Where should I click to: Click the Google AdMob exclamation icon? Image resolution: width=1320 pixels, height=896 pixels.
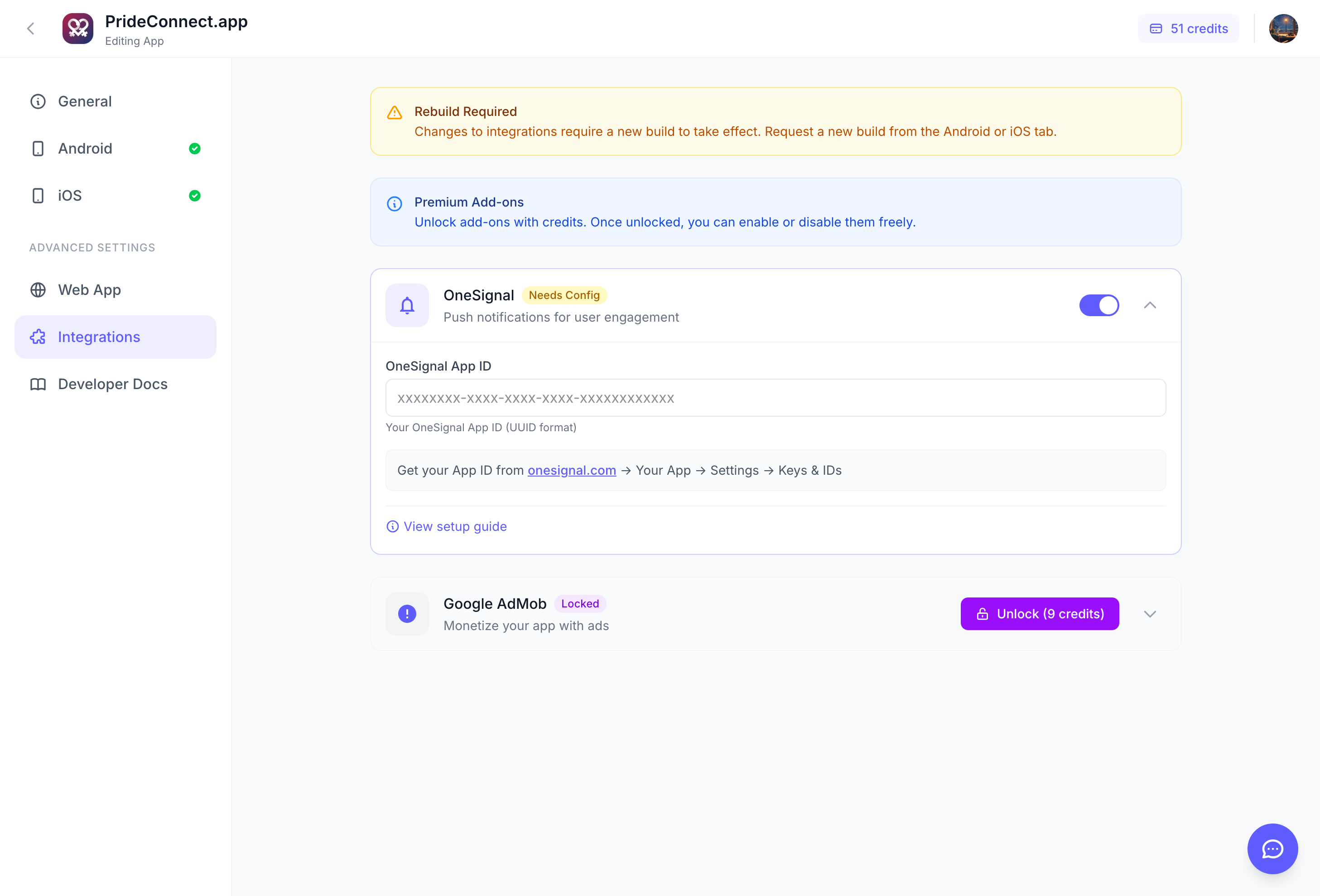pyautogui.click(x=407, y=614)
